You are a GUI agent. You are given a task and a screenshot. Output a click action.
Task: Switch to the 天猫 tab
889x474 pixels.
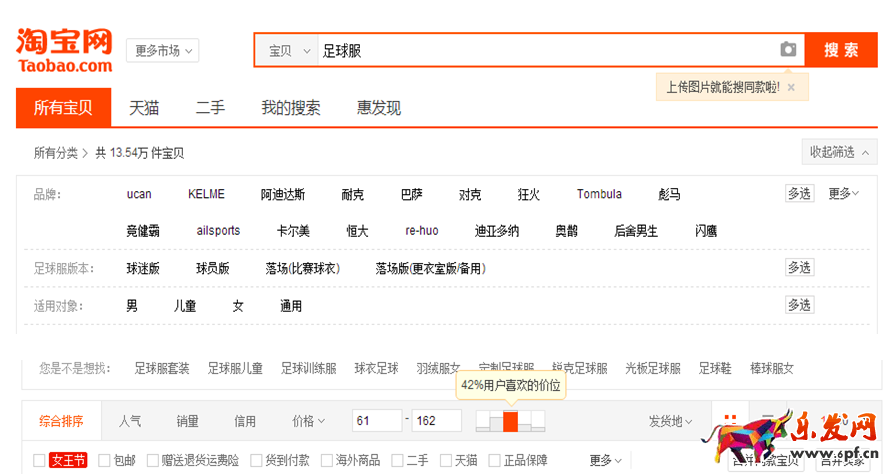[x=144, y=108]
